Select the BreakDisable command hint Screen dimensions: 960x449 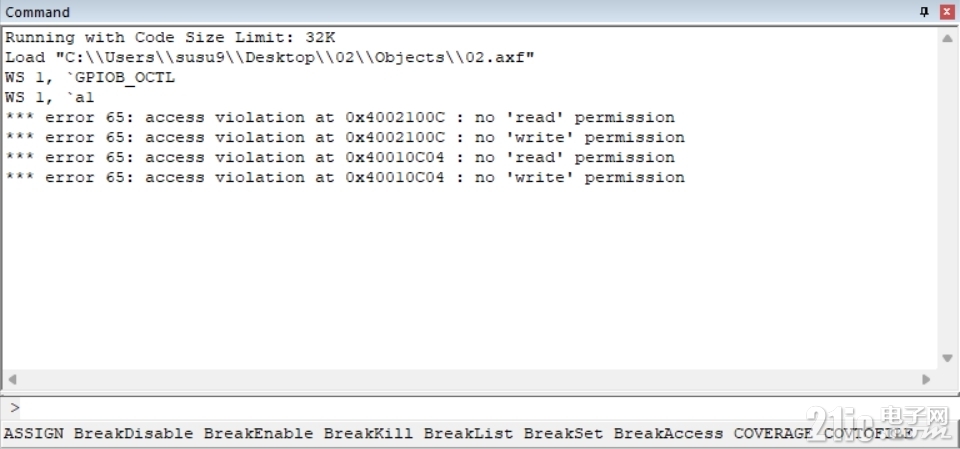133,433
